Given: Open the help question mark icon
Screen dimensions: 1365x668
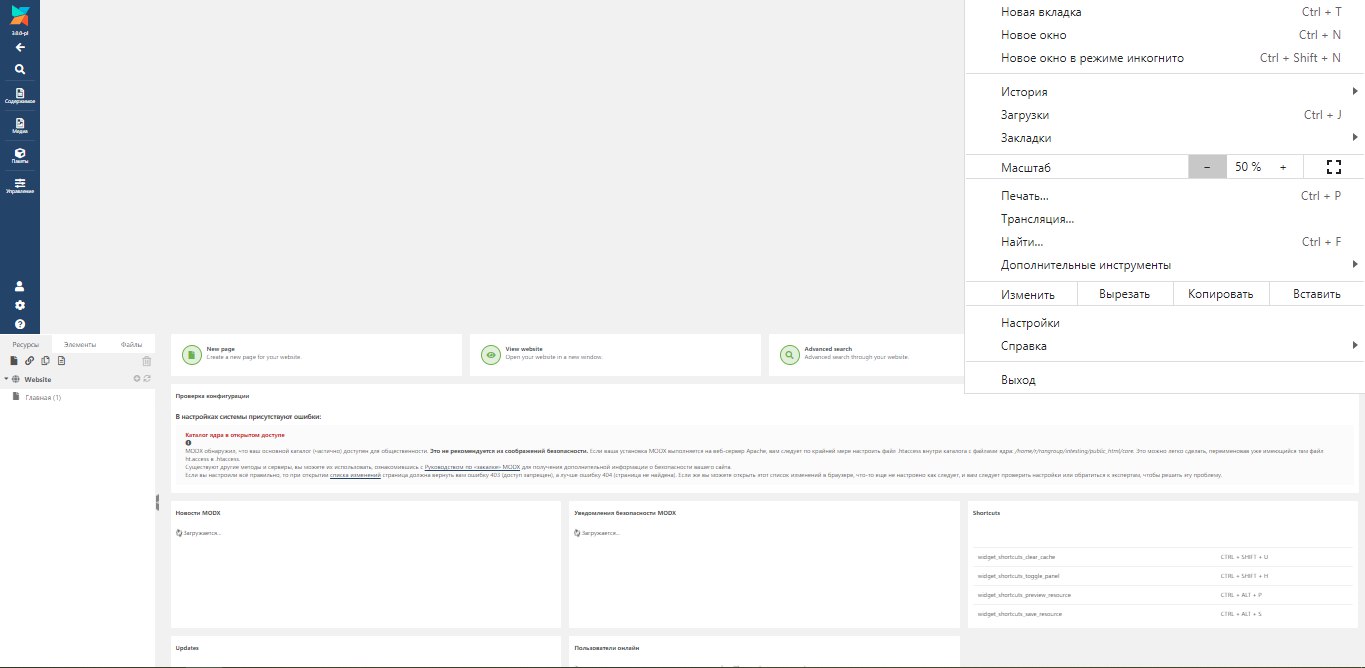Looking at the screenshot, I should coord(20,324).
